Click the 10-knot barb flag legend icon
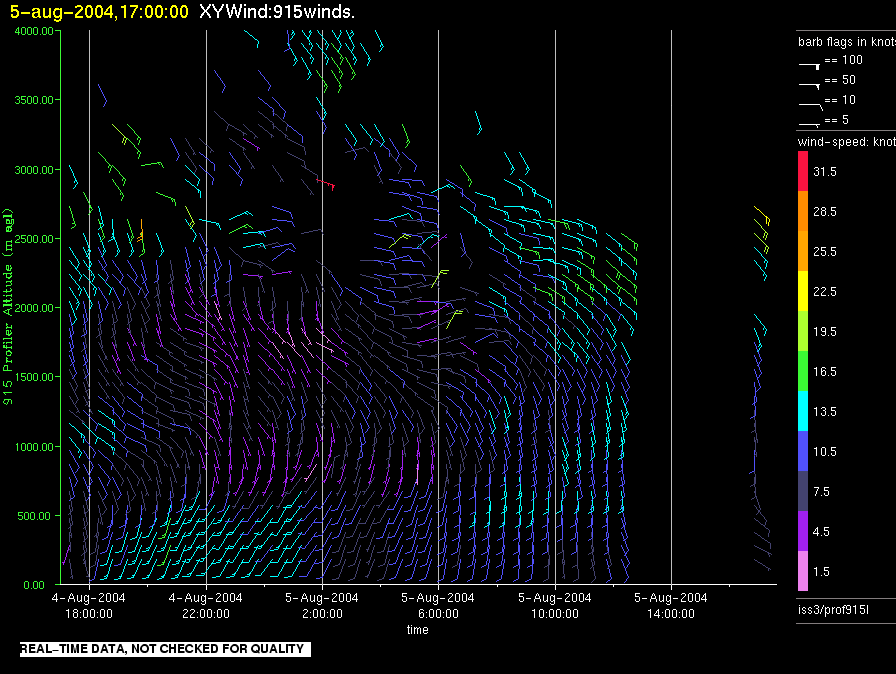Image resolution: width=896 pixels, height=674 pixels. click(810, 106)
